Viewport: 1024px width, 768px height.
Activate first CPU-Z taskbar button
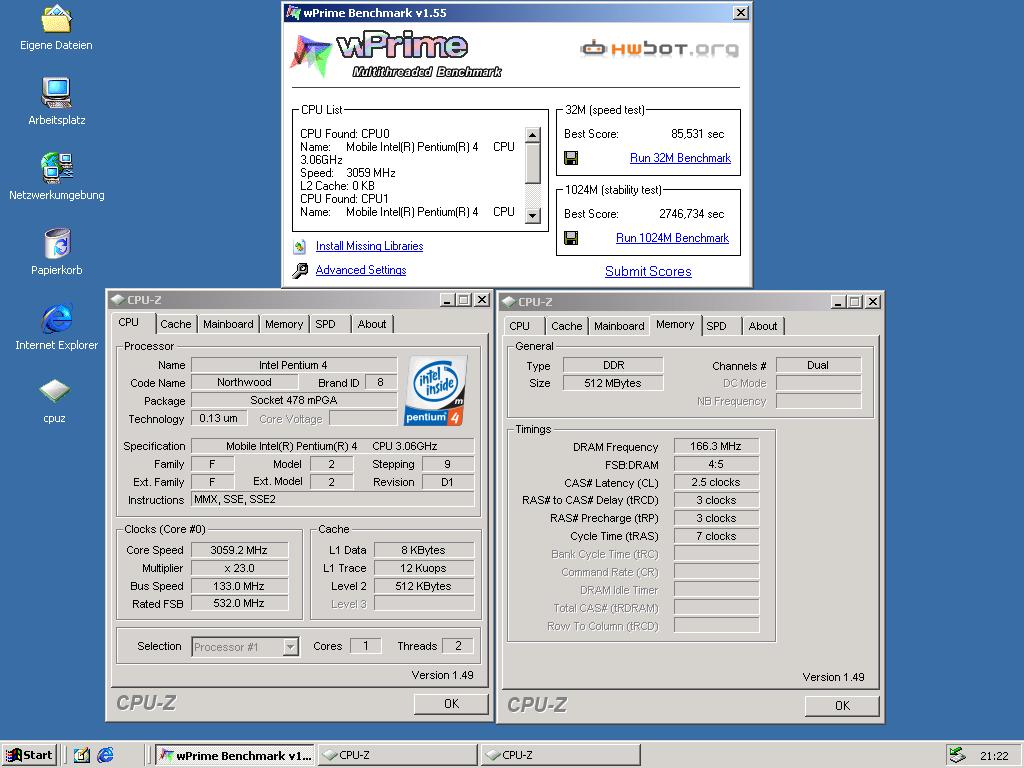tap(398, 756)
